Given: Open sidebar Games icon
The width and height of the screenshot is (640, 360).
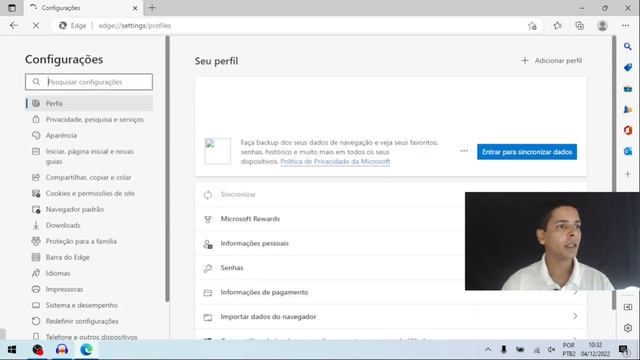Looking at the screenshot, I should (x=628, y=109).
